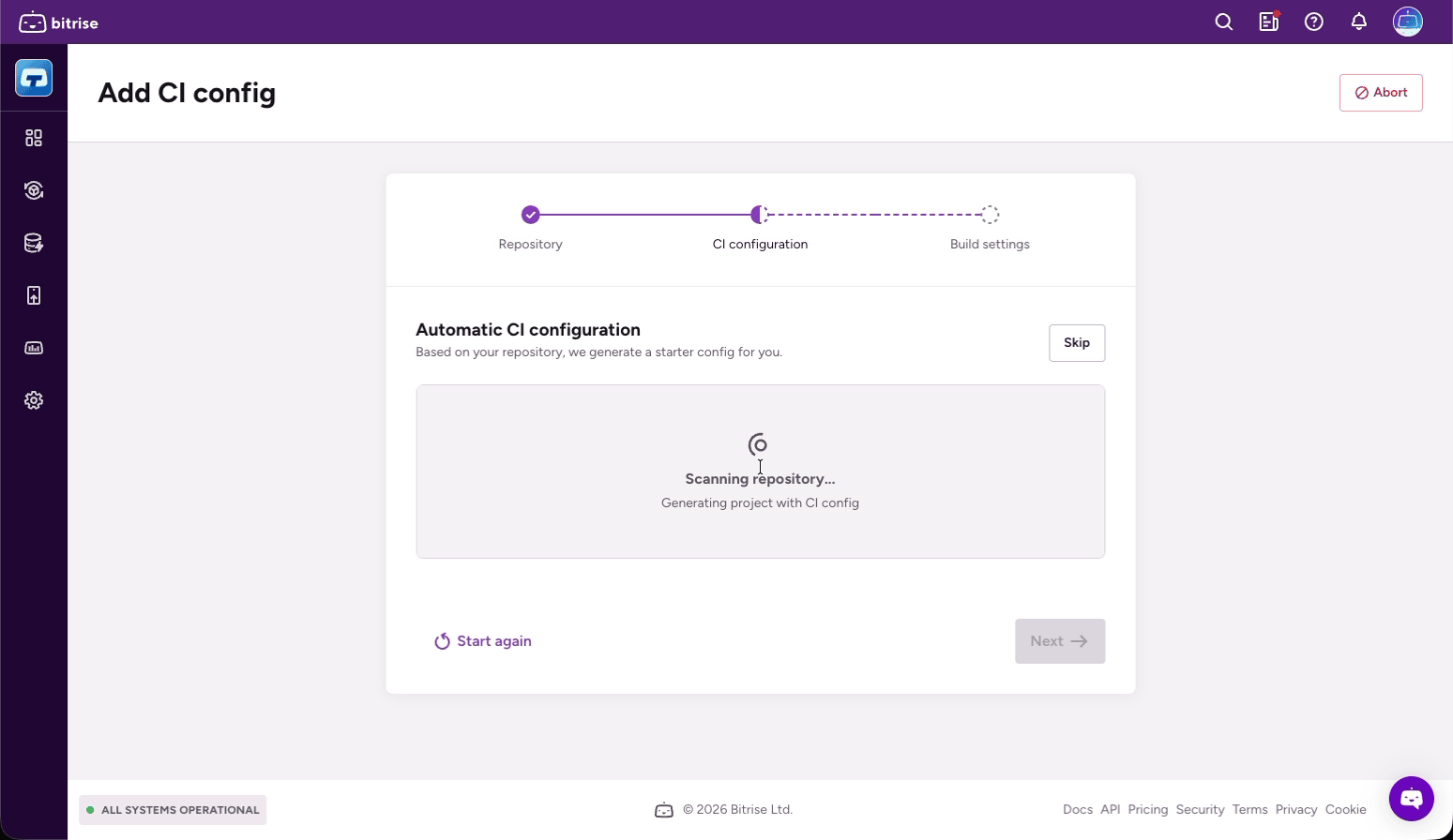The width and height of the screenshot is (1453, 840).
Task: Open the build cache database icon
Action: (34, 243)
